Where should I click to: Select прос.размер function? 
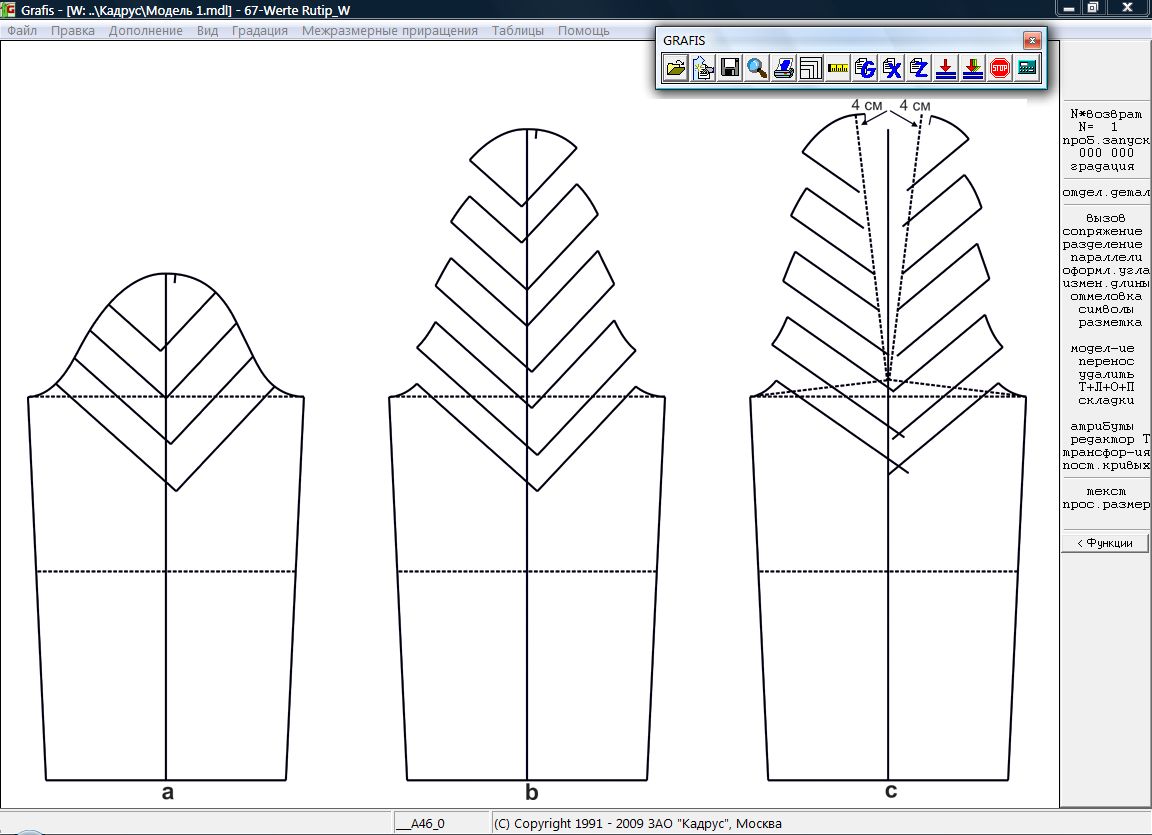pyautogui.click(x=1106, y=505)
